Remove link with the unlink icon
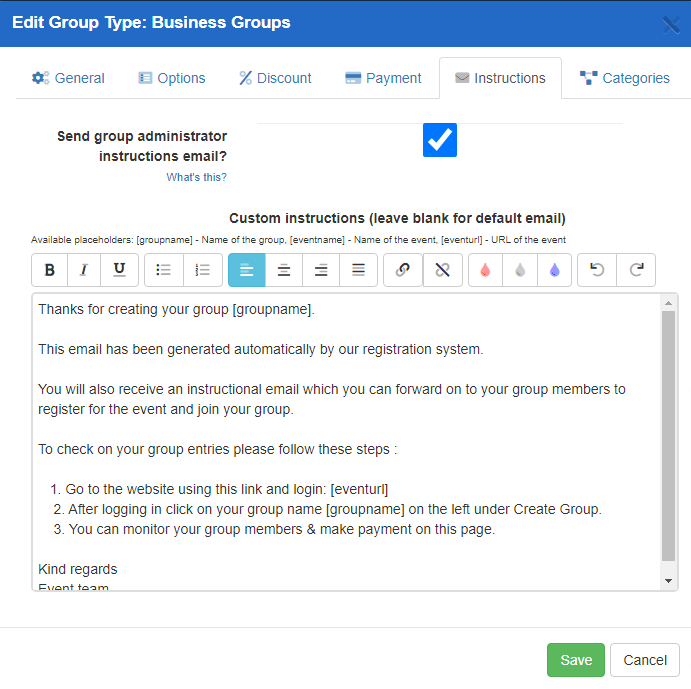Image resolution: width=691 pixels, height=689 pixels. pos(442,270)
